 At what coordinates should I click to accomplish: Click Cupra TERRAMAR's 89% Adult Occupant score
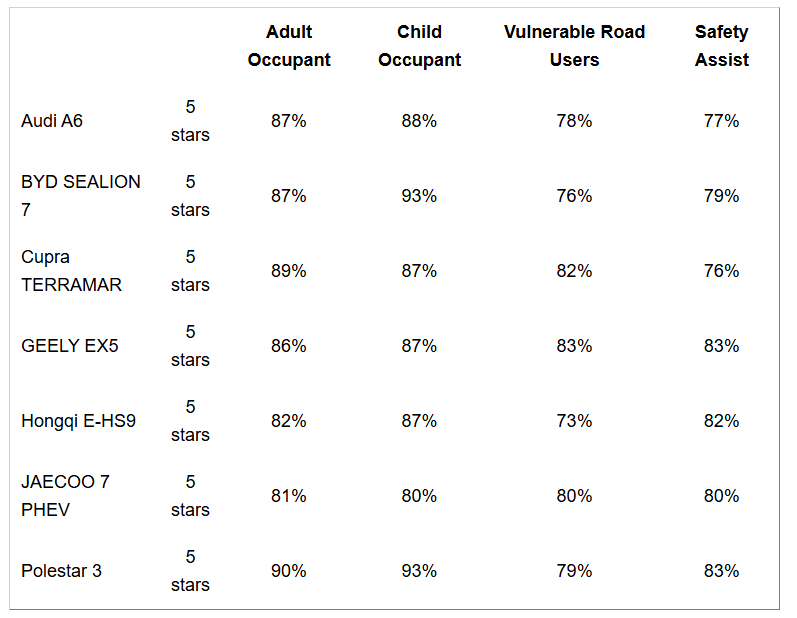pyautogui.click(x=289, y=271)
